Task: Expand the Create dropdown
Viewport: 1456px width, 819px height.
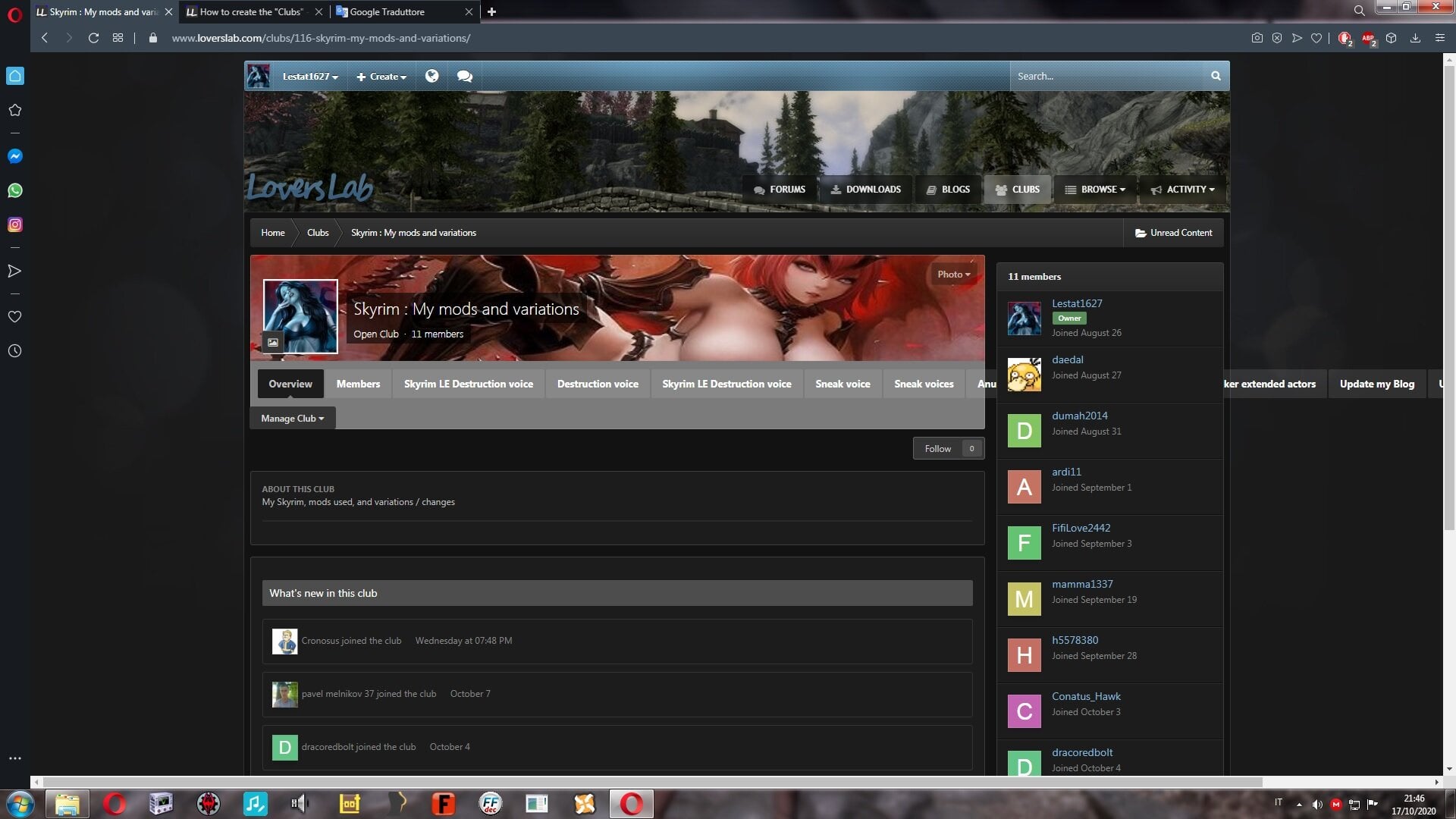Action: point(381,77)
